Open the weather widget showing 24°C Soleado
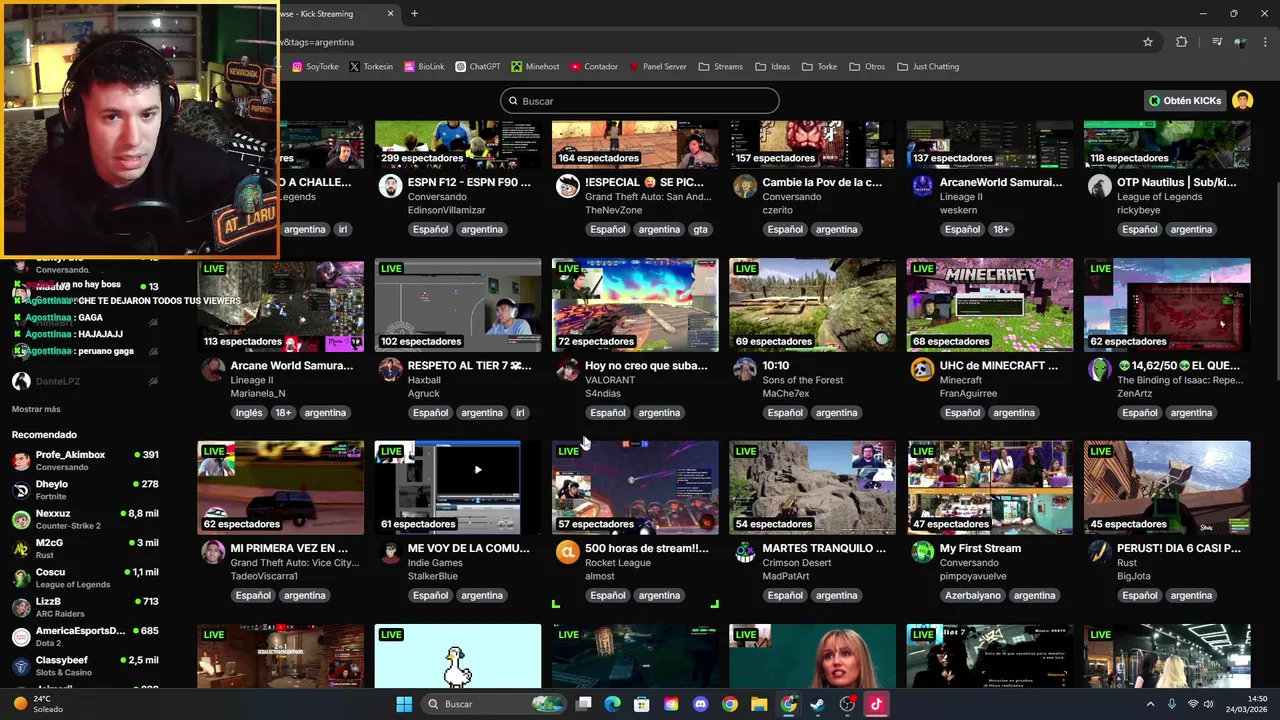This screenshot has height=720, width=1280. point(37,704)
